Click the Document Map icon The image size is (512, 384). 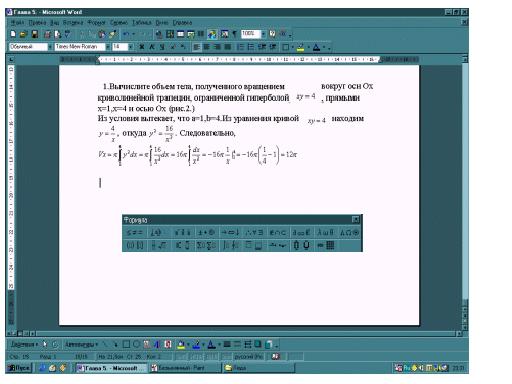224,34
